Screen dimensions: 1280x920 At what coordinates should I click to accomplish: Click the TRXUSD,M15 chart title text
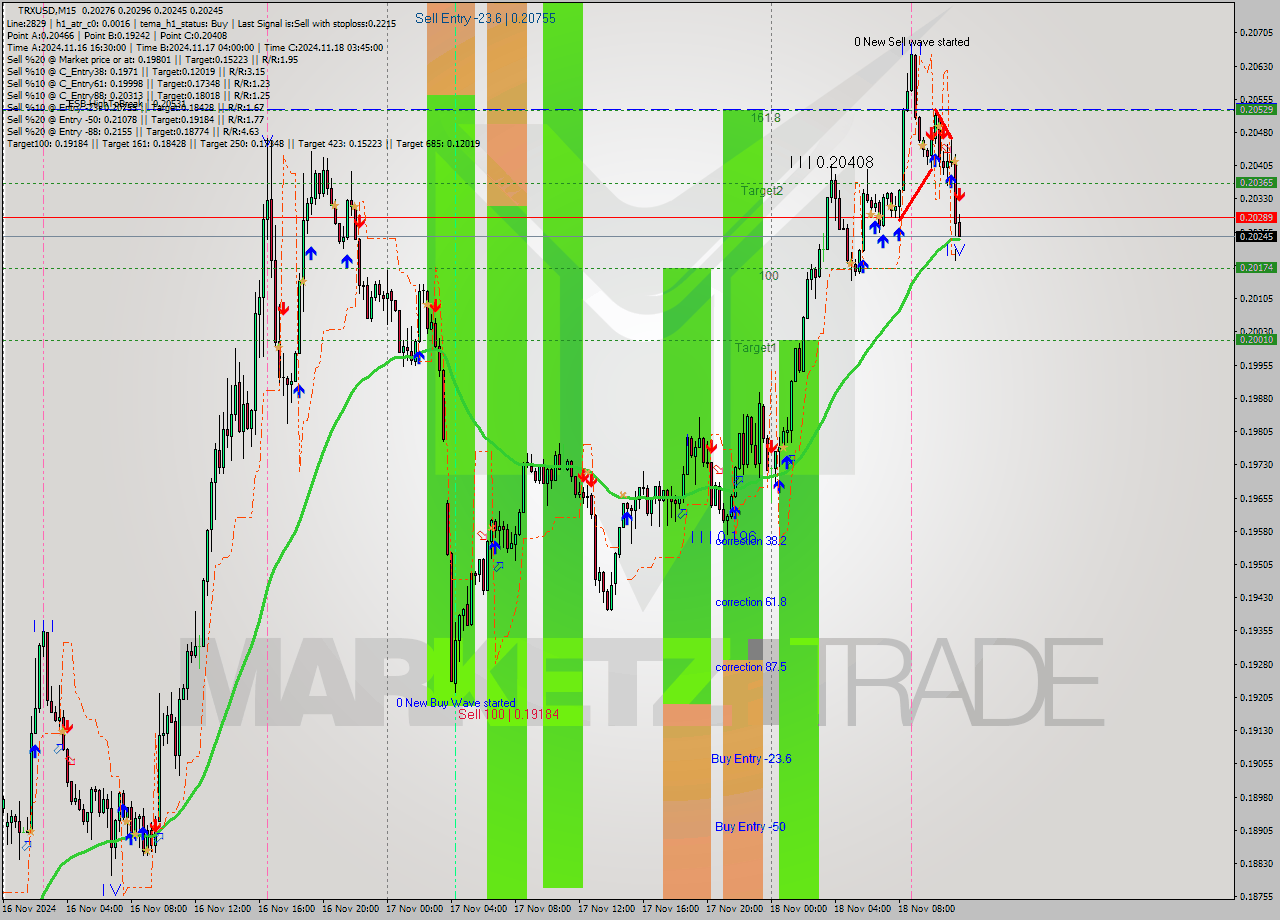click(x=46, y=10)
